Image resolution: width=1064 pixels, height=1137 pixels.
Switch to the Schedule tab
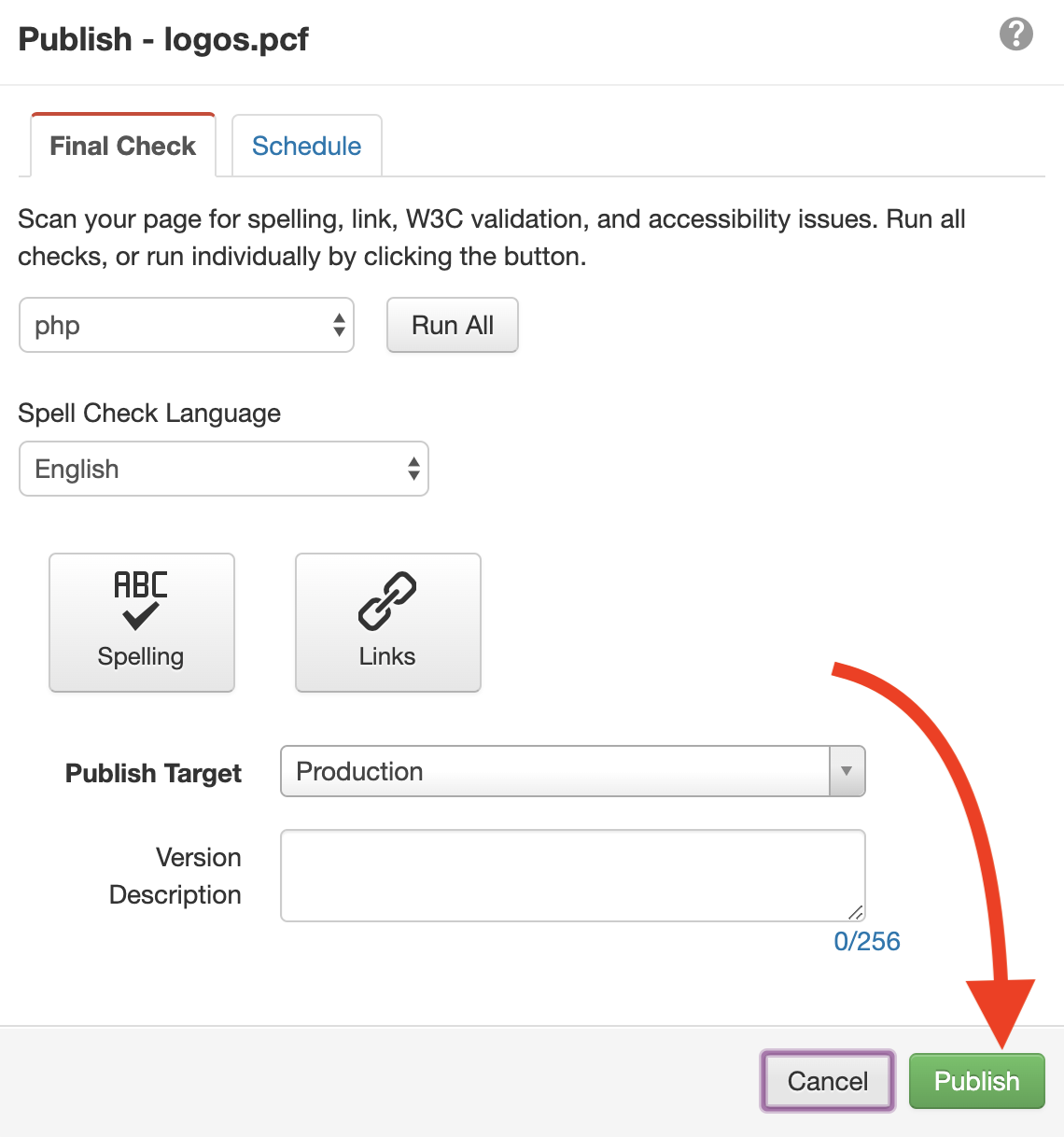tap(307, 146)
